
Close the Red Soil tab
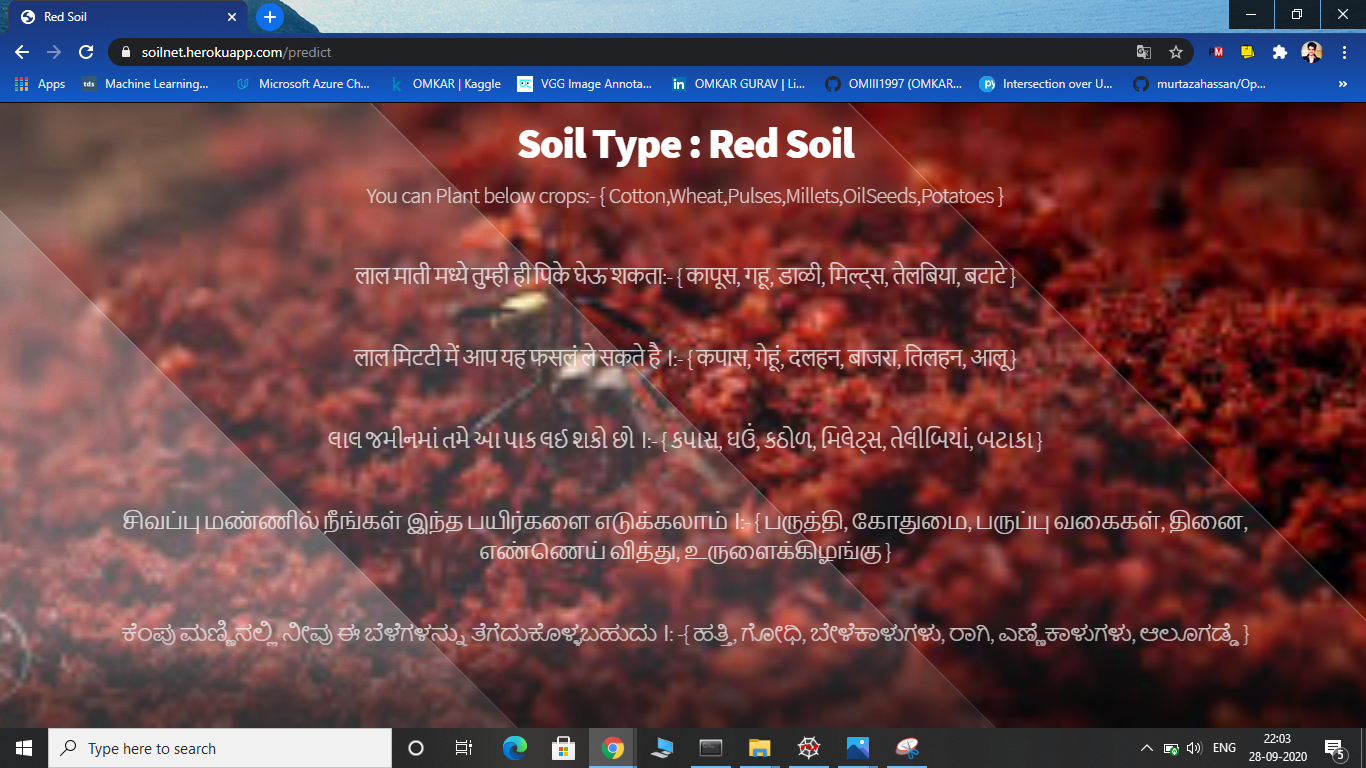click(x=232, y=17)
